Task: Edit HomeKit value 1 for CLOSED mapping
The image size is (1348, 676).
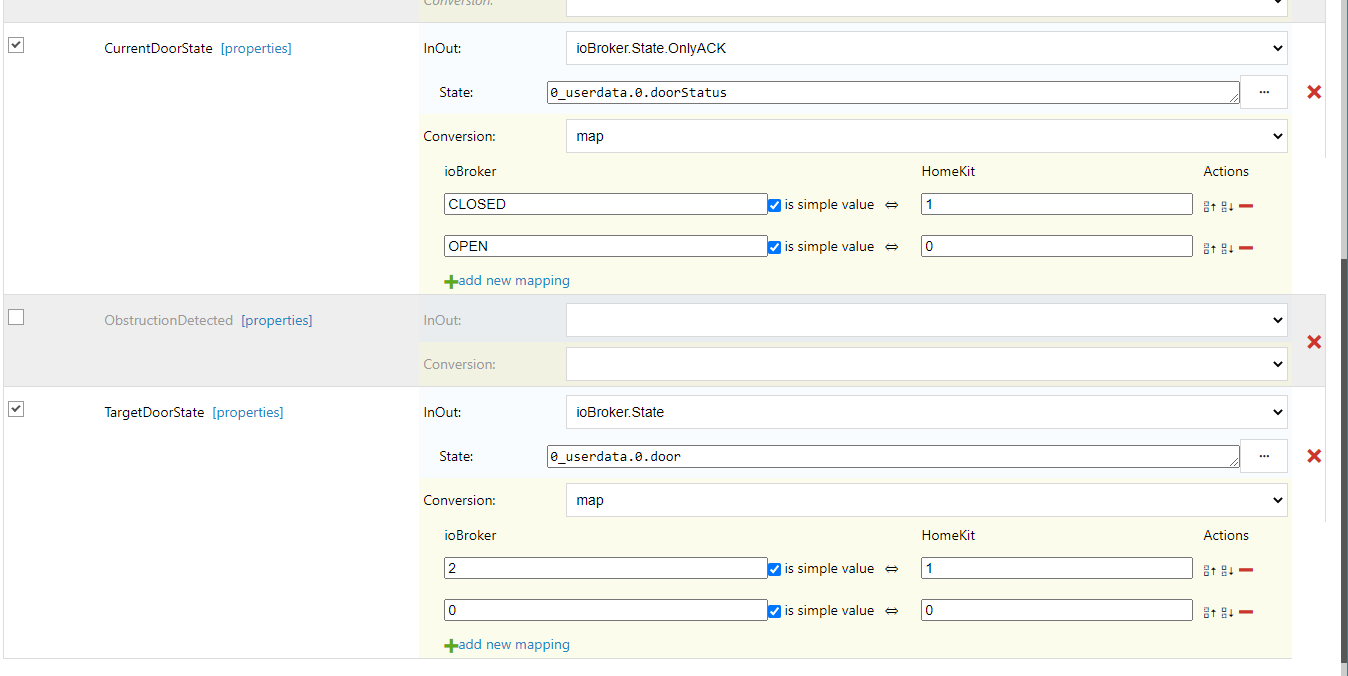Action: (x=1057, y=204)
